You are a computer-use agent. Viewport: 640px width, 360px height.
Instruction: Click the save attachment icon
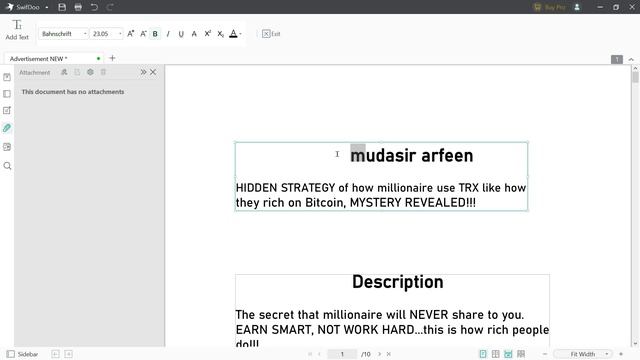pos(77,72)
